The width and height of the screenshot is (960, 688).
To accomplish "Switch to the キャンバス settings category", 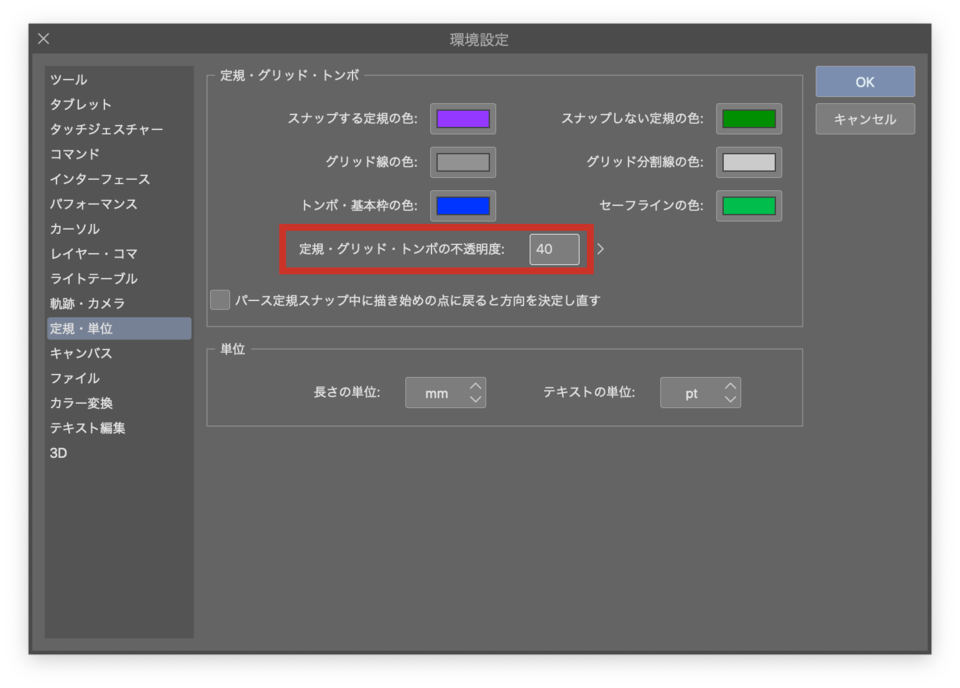I will click(81, 354).
